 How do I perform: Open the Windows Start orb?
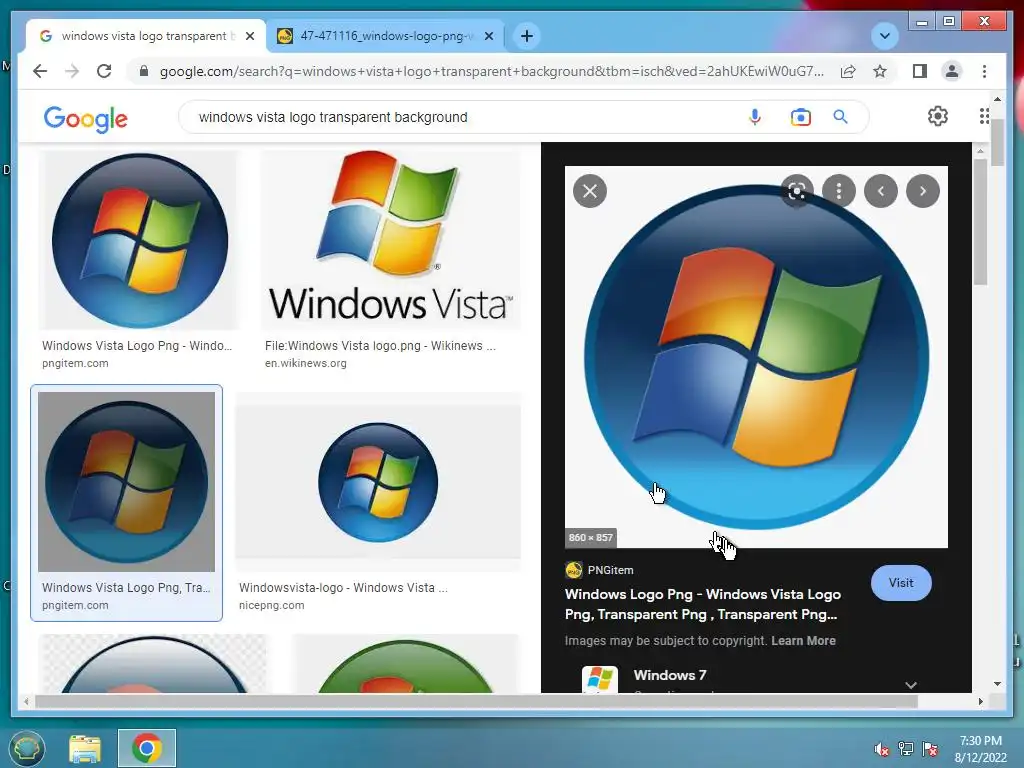pos(26,748)
